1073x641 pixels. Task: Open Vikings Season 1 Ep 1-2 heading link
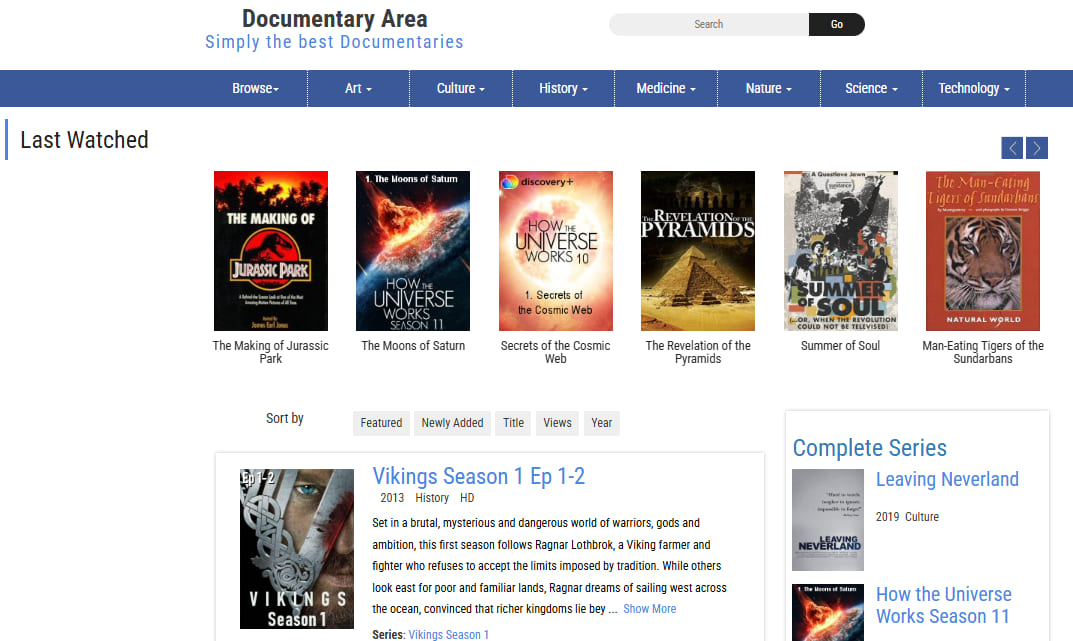[478, 476]
